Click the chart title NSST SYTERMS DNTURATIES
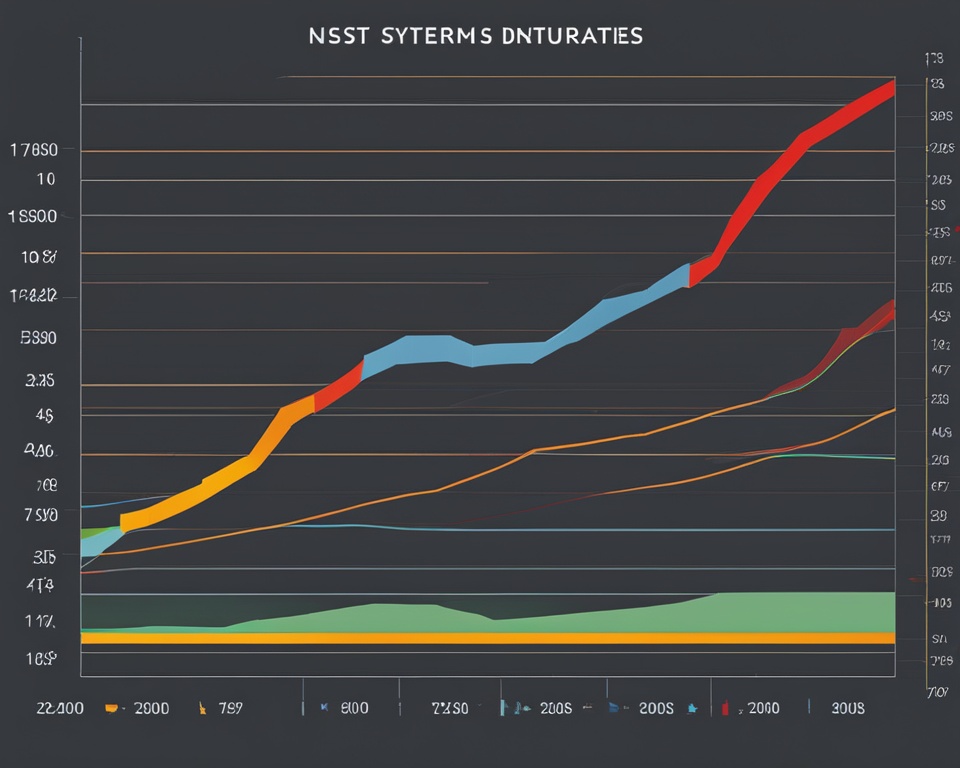Viewport: 960px width, 768px height. [476, 36]
